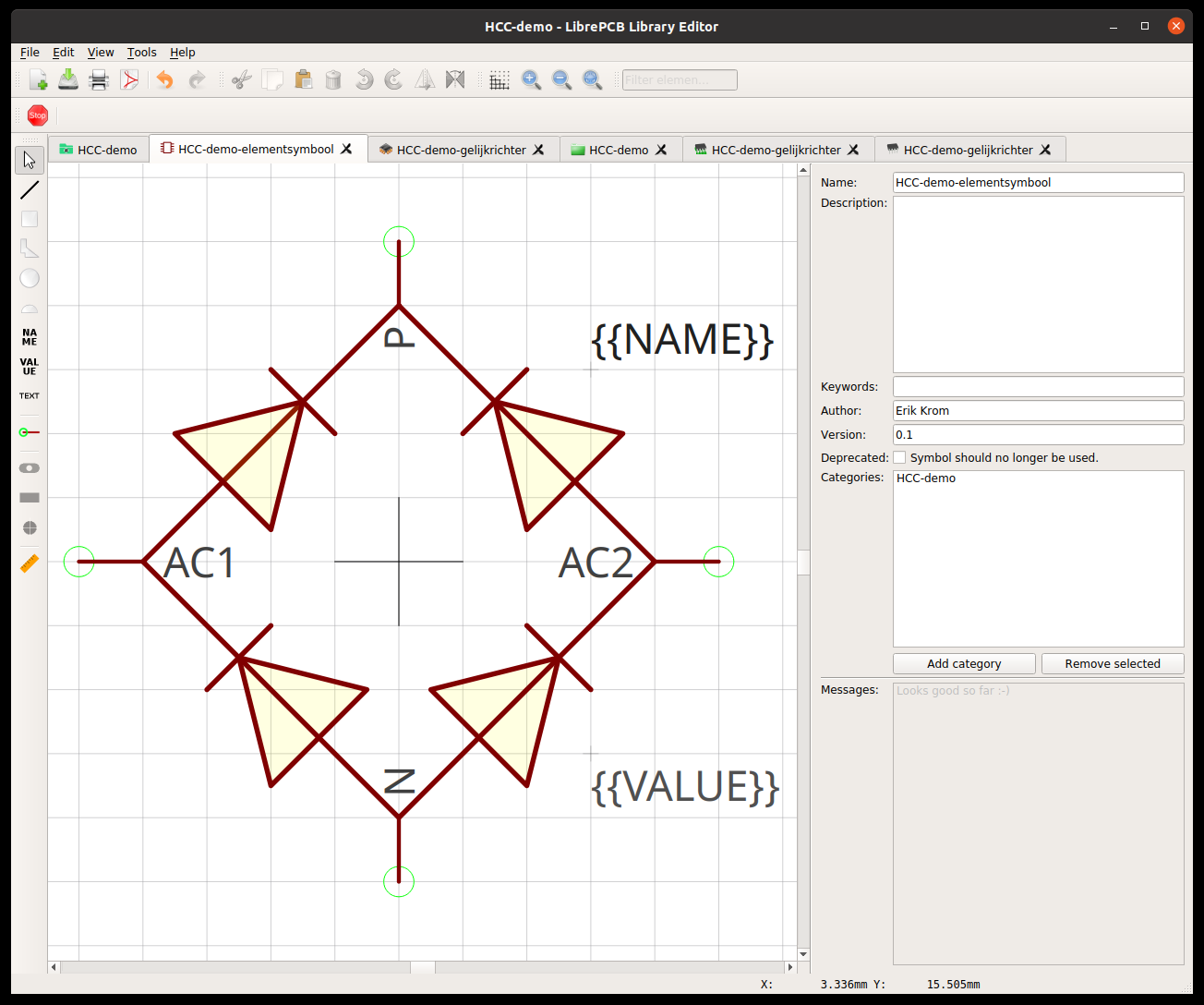Image resolution: width=1204 pixels, height=1005 pixels.
Task: Click the Remove selected button
Action: click(1113, 663)
